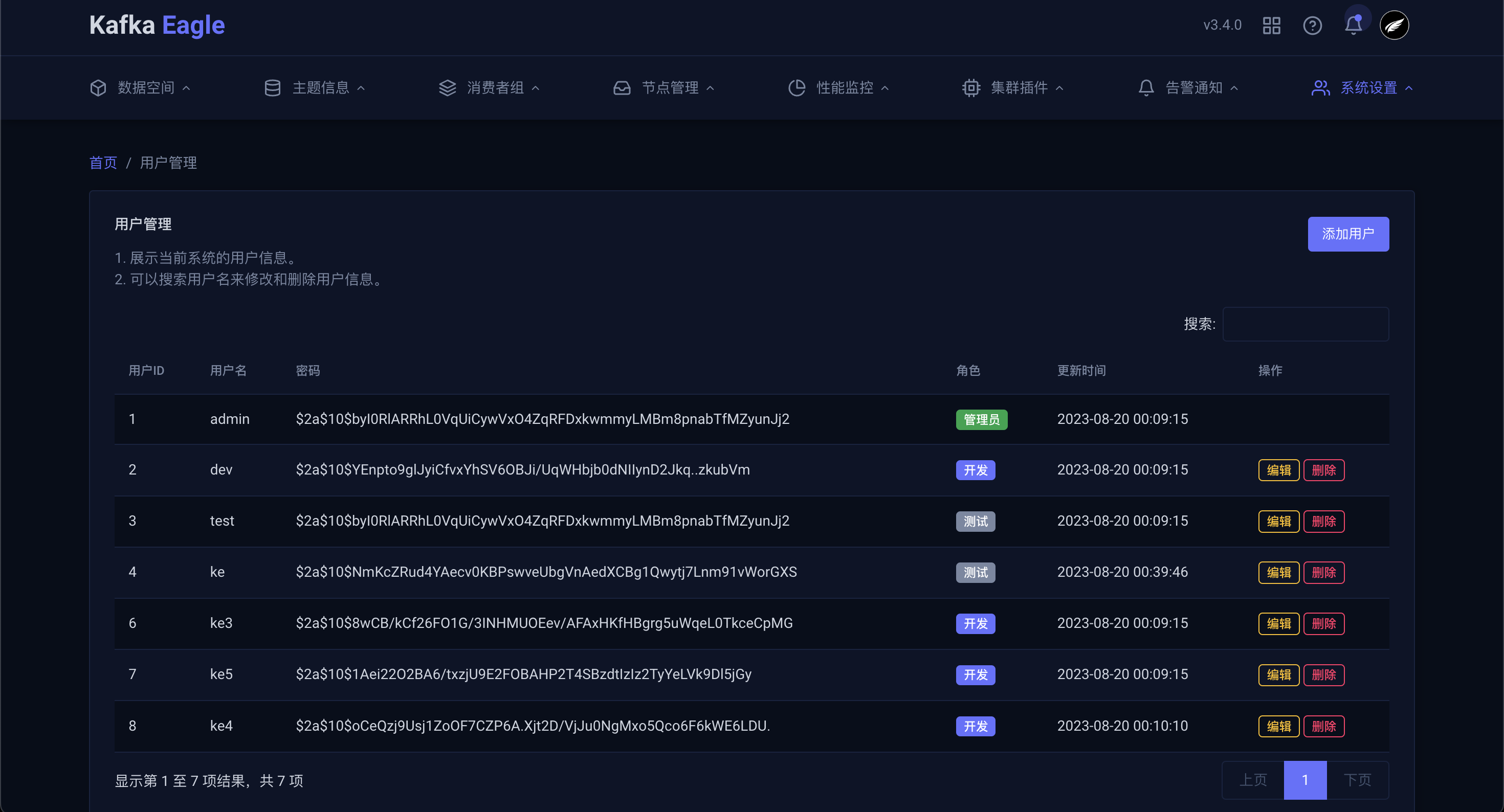Delete the ke4 user row
1504x812 pixels.
tap(1323, 726)
